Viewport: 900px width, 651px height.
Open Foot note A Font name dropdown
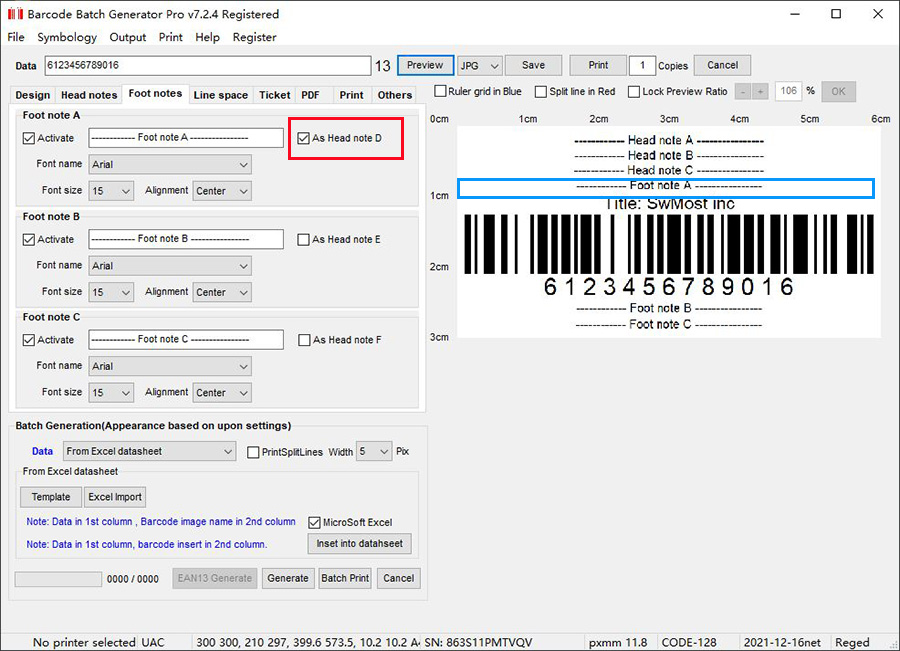pos(170,165)
